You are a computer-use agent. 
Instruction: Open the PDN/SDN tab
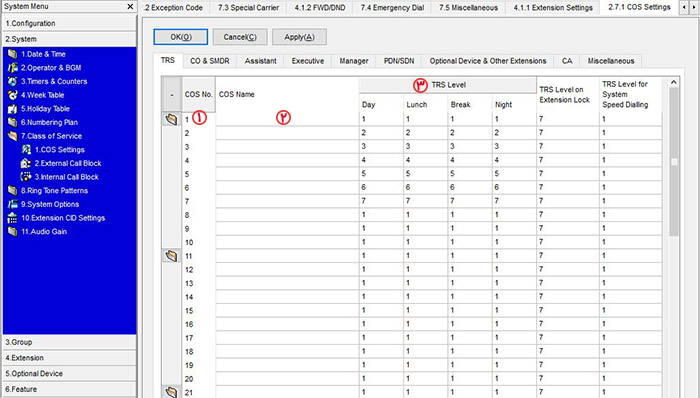point(399,61)
